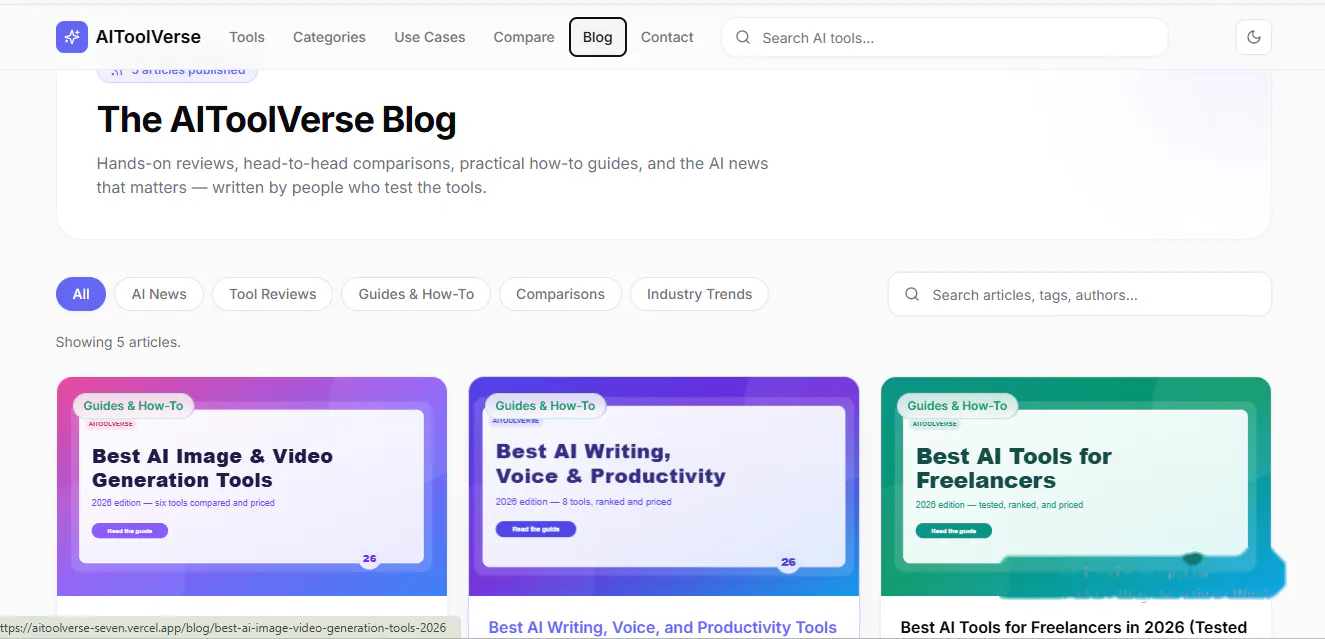Click the magnifier icon in articles search
Image resolution: width=1325 pixels, height=639 pixels.
point(912,294)
